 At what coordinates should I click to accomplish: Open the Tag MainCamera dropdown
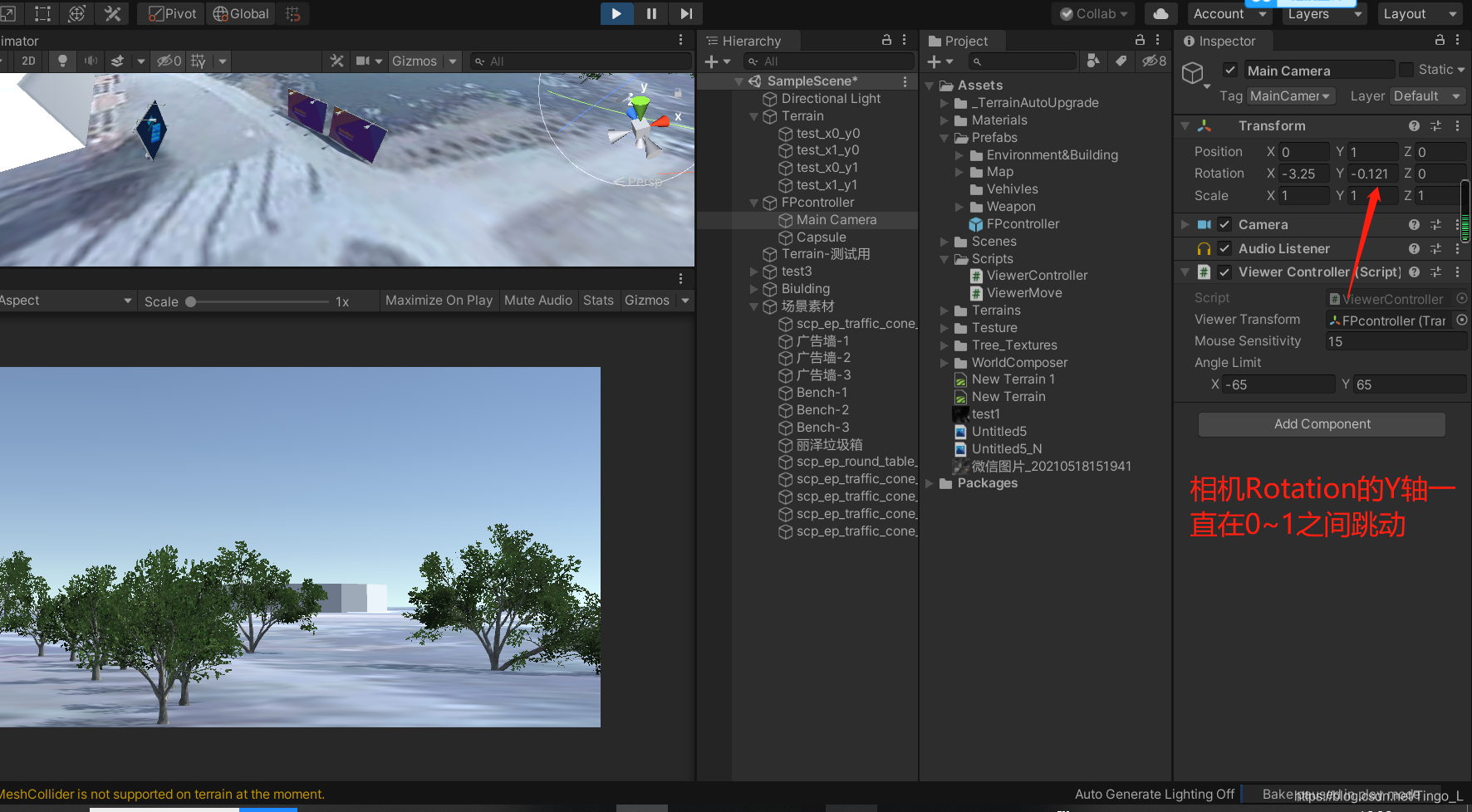coord(1291,96)
